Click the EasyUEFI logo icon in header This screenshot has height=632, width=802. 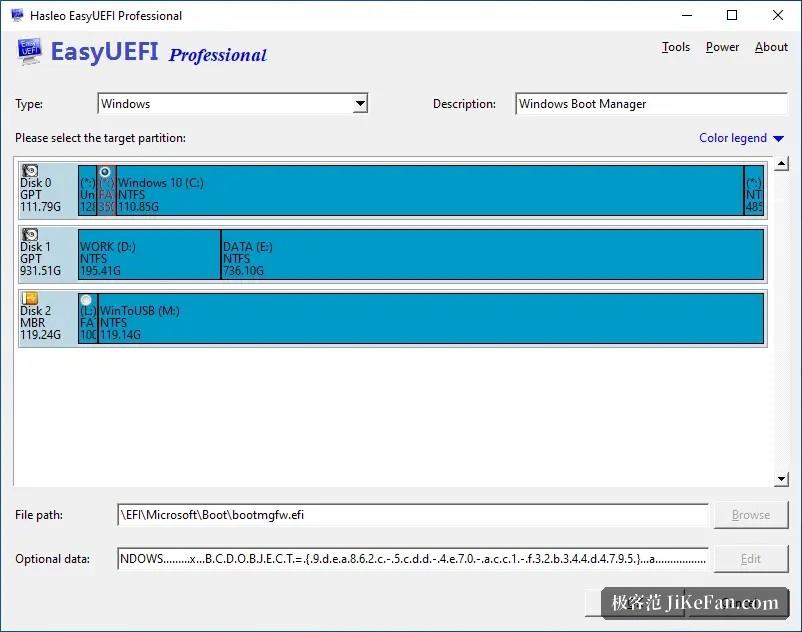tap(29, 52)
